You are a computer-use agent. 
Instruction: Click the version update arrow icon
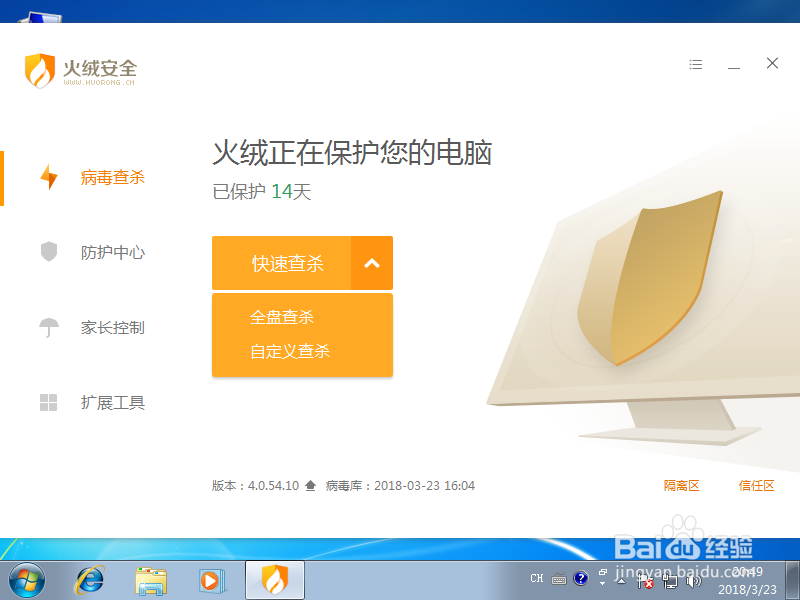310,486
